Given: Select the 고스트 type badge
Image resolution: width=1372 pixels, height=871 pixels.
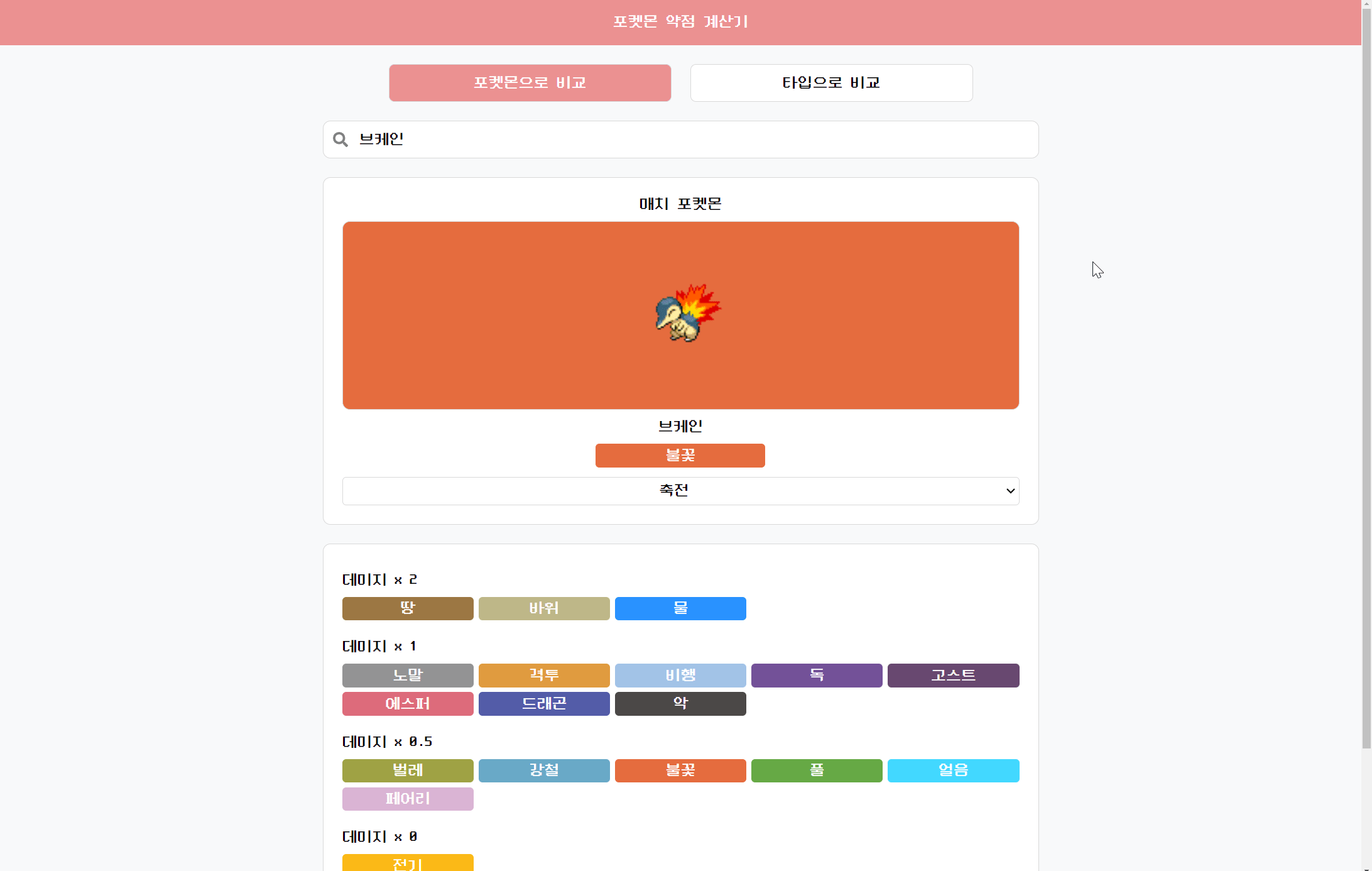Looking at the screenshot, I should 952,676.
